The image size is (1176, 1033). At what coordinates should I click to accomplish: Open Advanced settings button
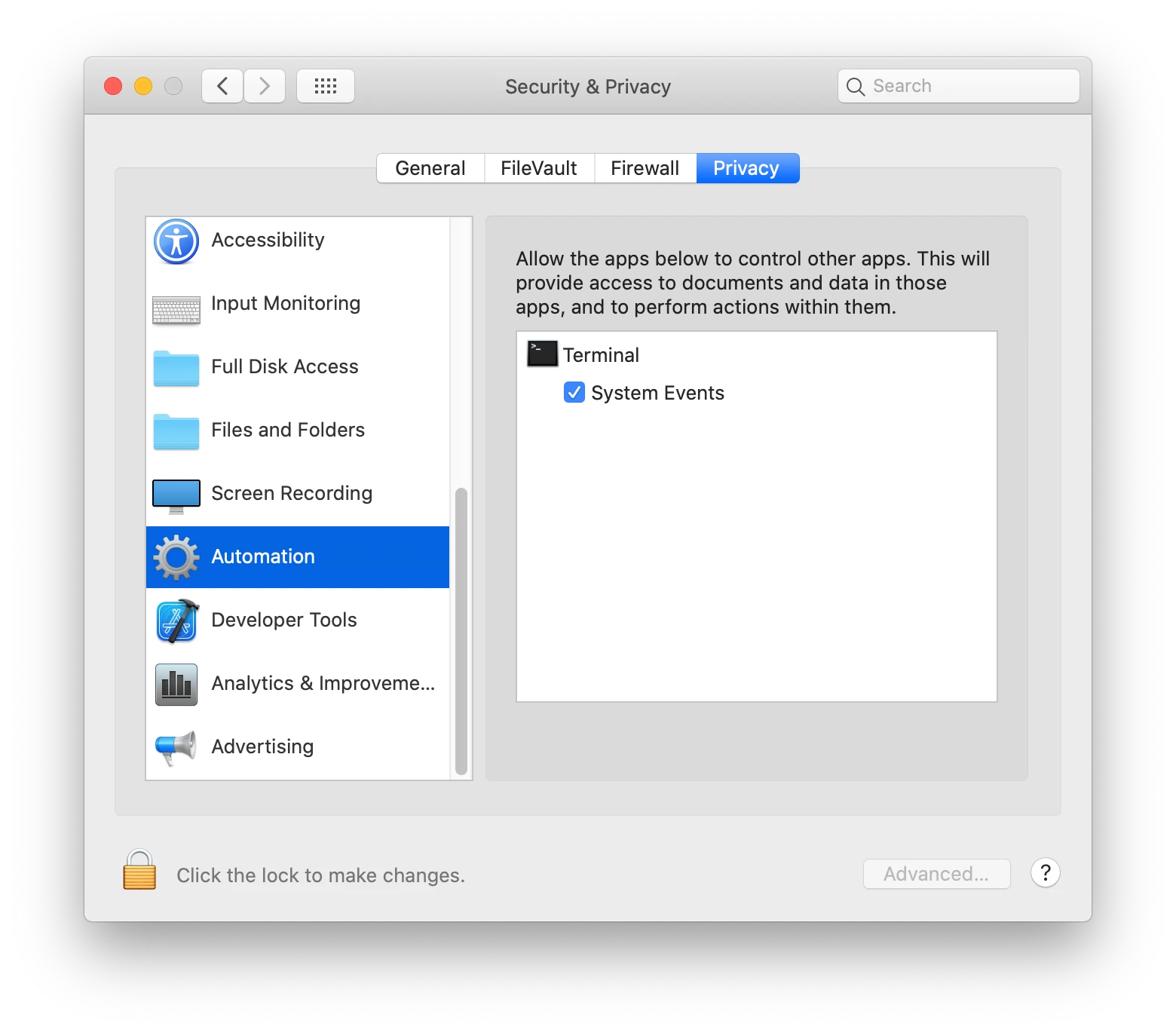pos(936,874)
